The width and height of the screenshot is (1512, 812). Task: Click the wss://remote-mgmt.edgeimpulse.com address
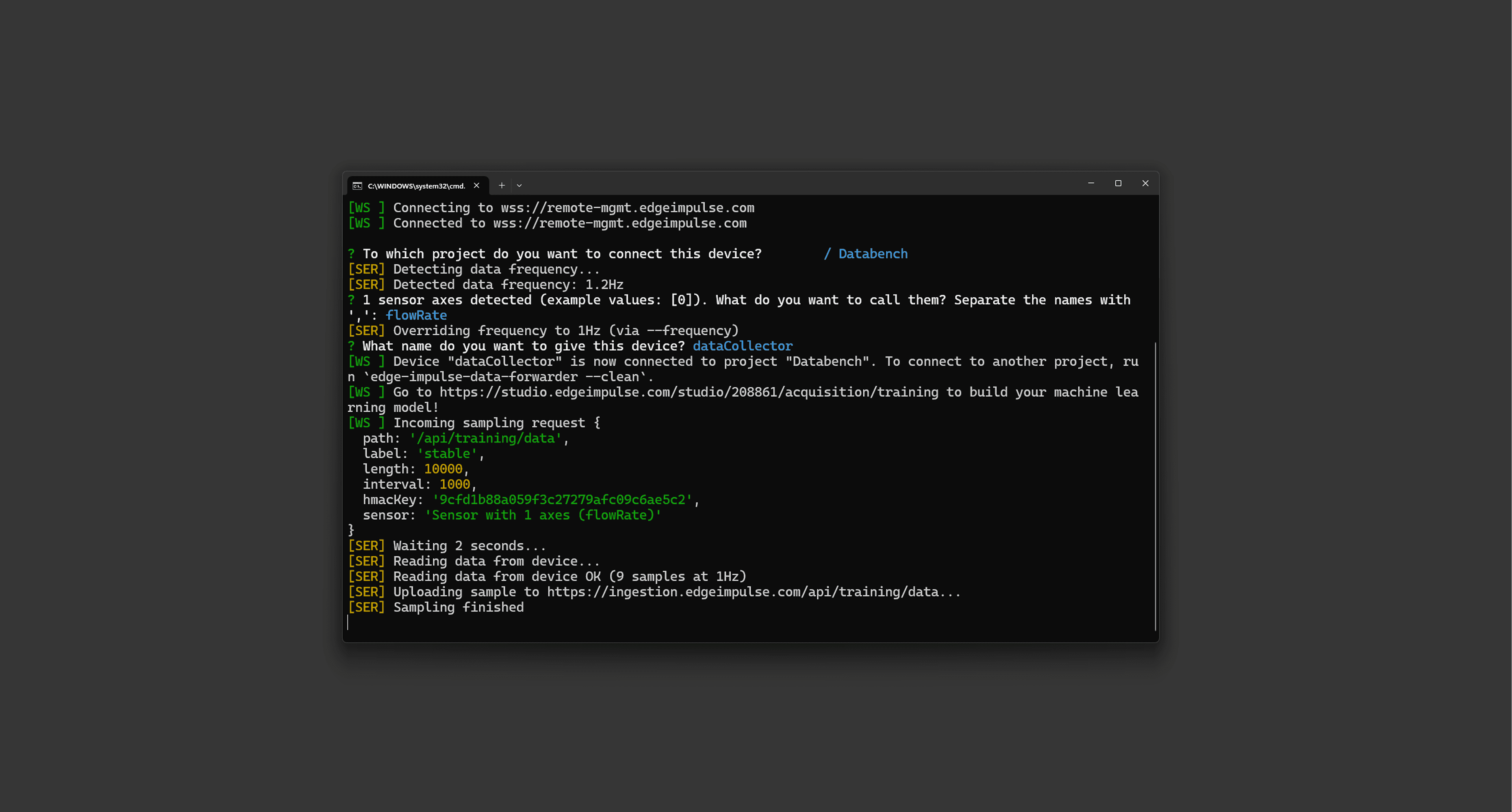(x=627, y=207)
